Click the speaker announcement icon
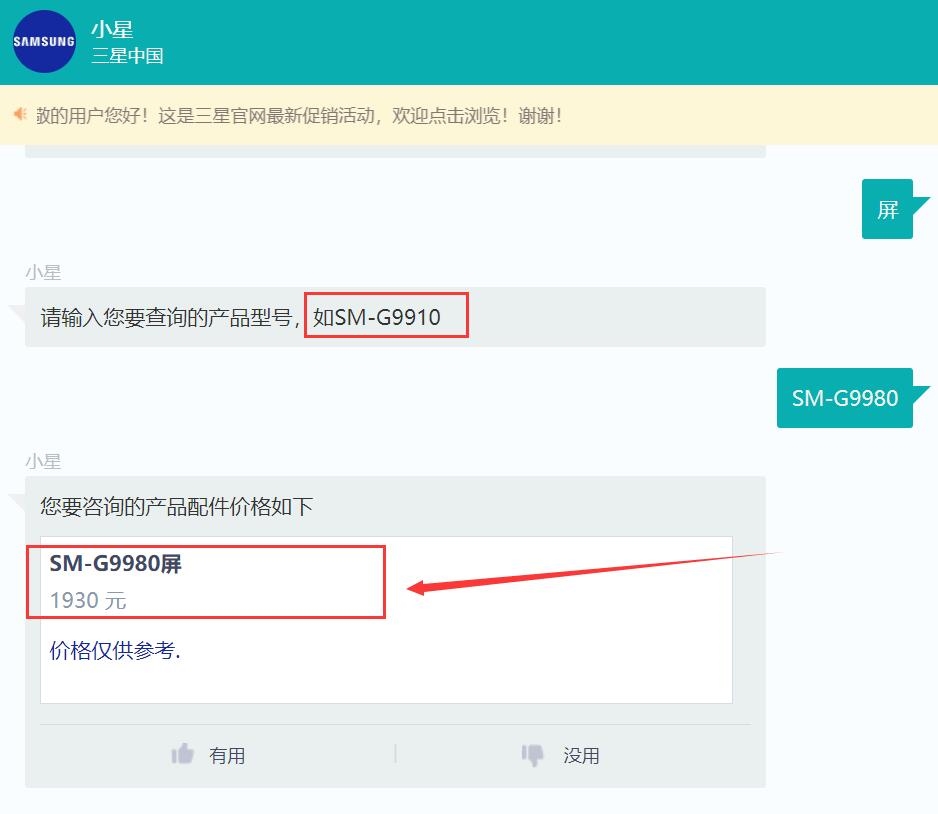 [x=20, y=114]
